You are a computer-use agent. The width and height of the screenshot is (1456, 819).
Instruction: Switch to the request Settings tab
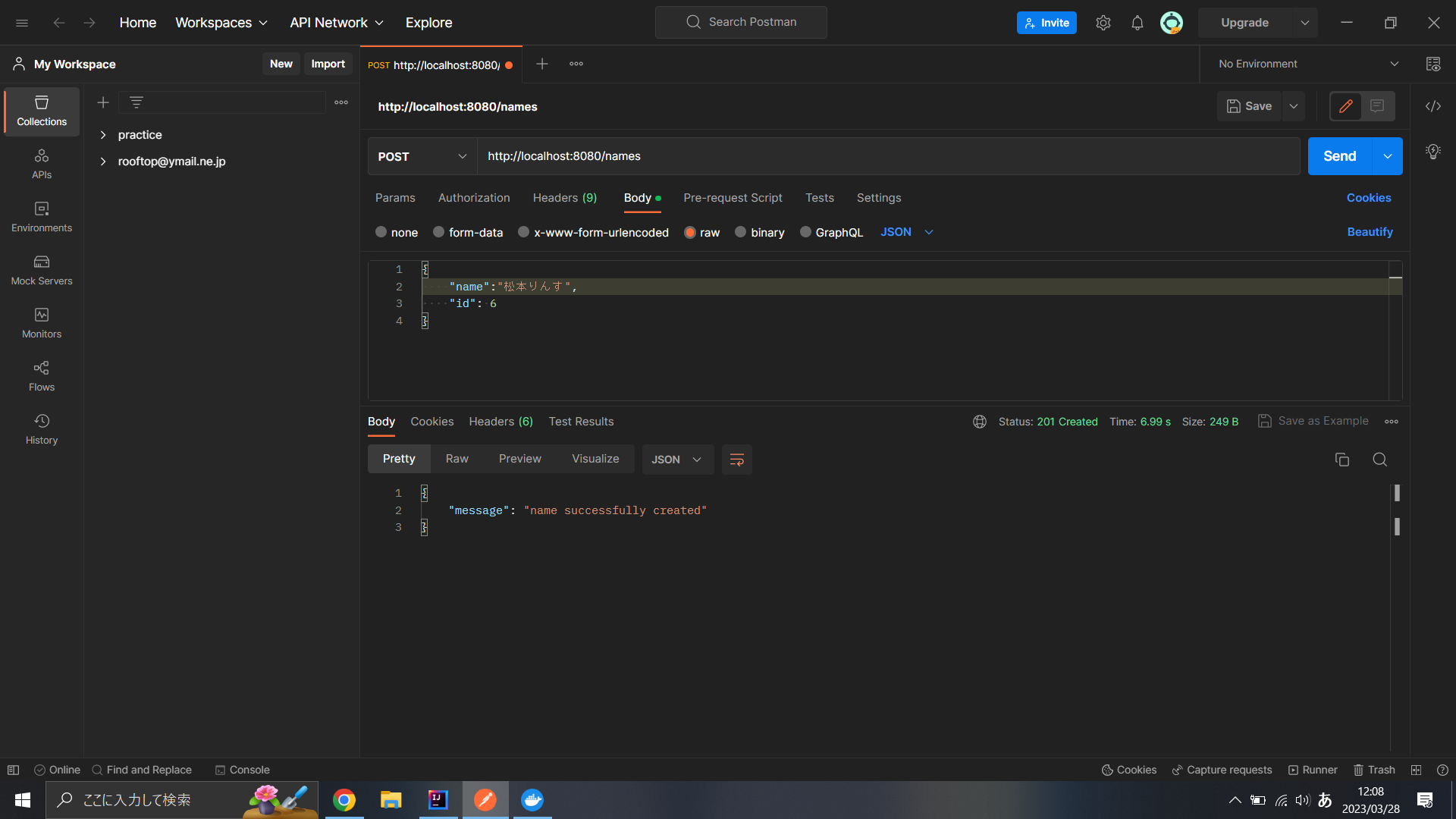pyautogui.click(x=879, y=198)
